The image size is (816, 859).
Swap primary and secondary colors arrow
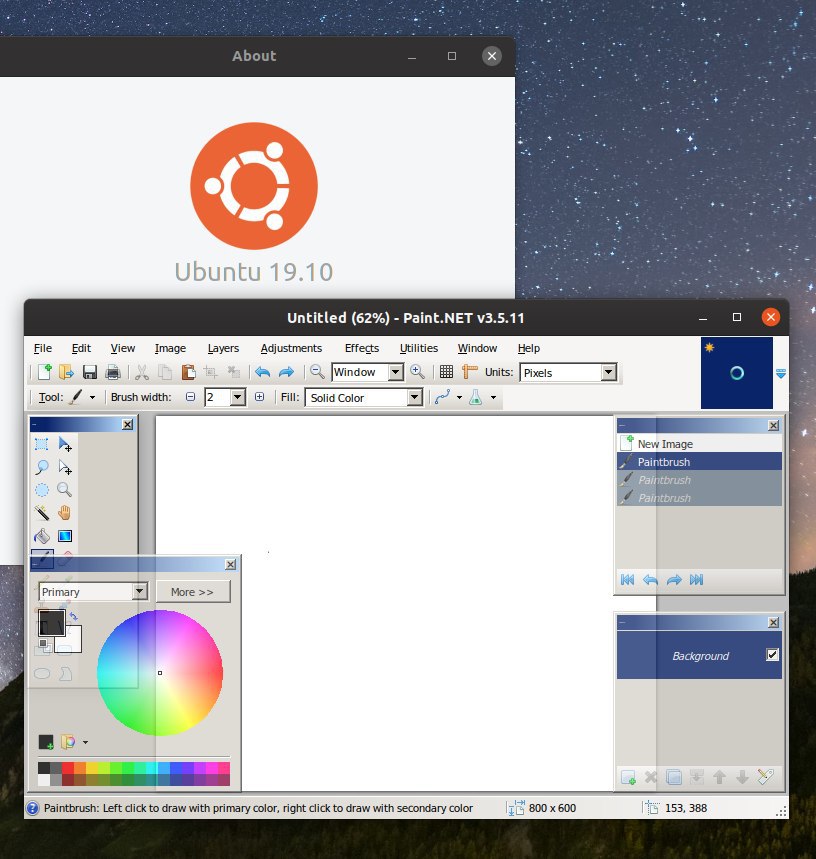pyautogui.click(x=73, y=616)
